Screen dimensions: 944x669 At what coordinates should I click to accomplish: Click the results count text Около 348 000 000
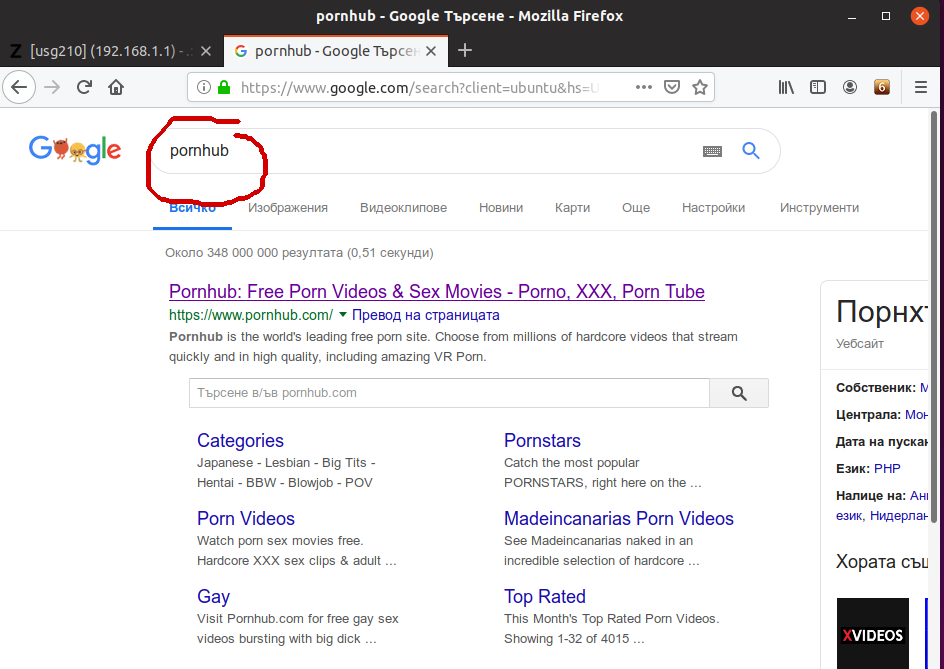pos(299,253)
